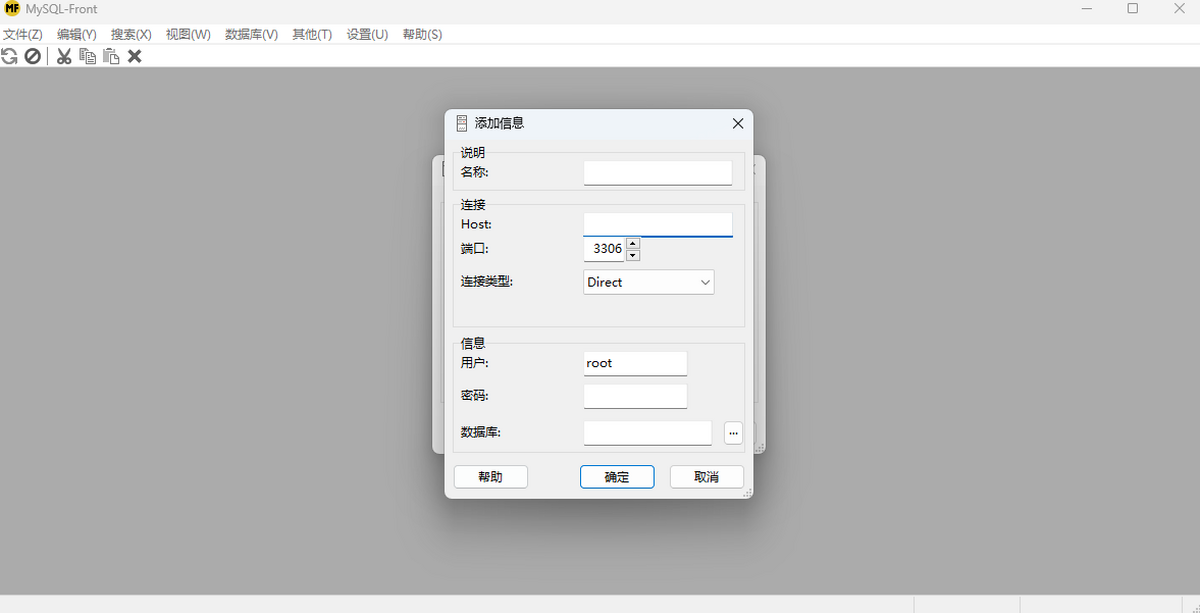1200x613 pixels.
Task: Focus the Host input field
Action: [657, 224]
